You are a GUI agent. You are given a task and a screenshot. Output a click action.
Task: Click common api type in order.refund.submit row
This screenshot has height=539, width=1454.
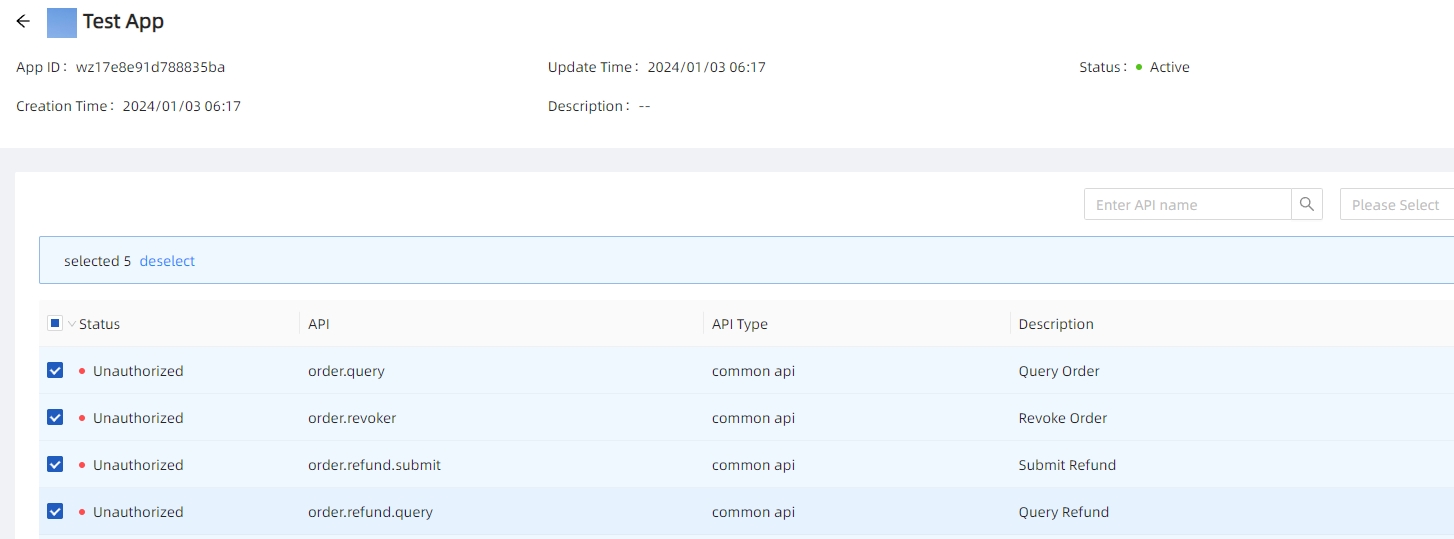[753, 465]
